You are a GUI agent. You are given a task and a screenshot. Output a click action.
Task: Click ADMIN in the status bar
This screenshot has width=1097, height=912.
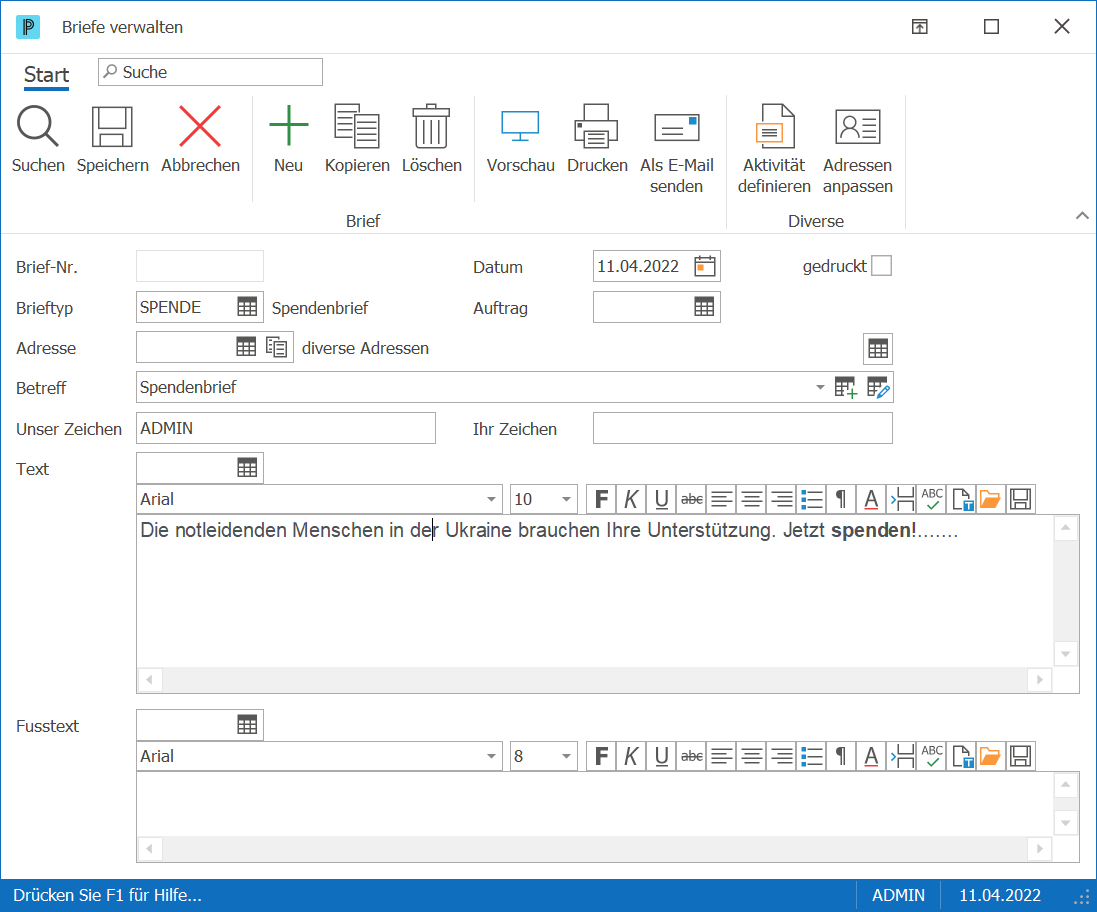(898, 895)
